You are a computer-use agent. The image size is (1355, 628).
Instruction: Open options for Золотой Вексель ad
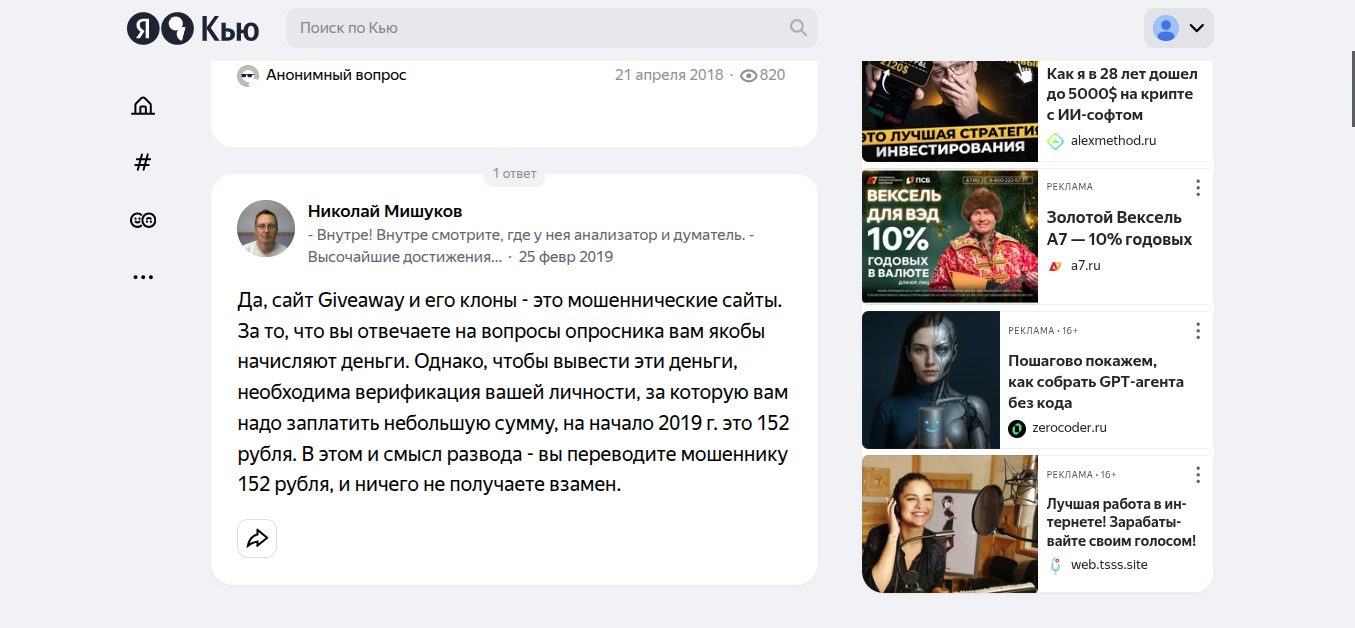coord(1197,188)
